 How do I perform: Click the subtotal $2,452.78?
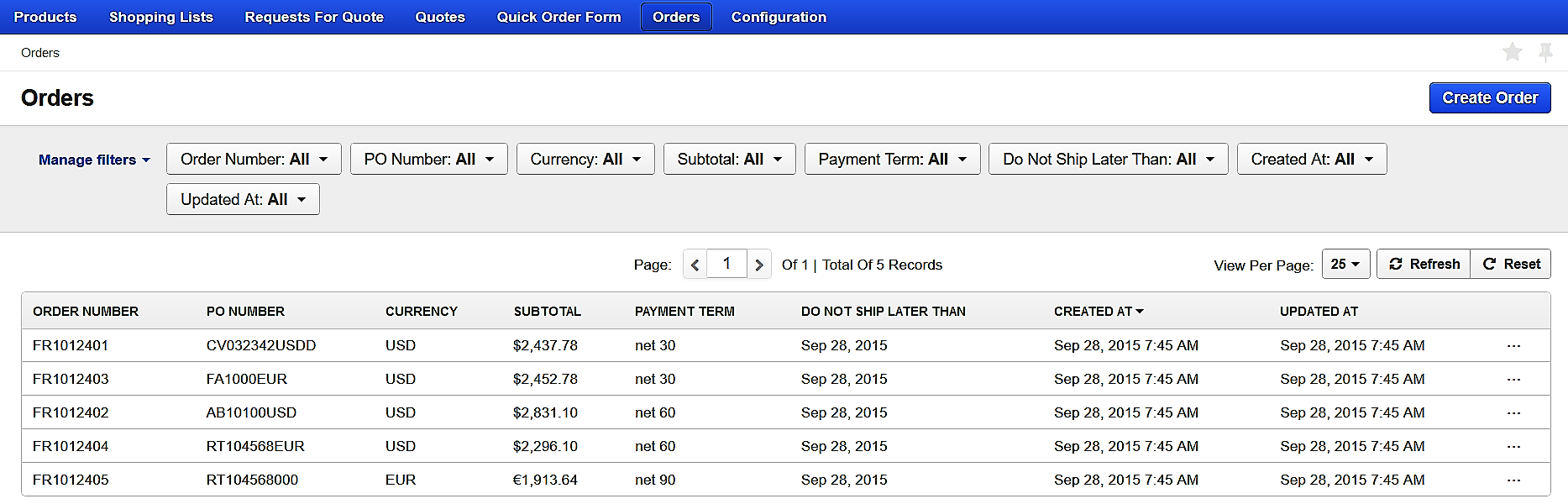(546, 380)
